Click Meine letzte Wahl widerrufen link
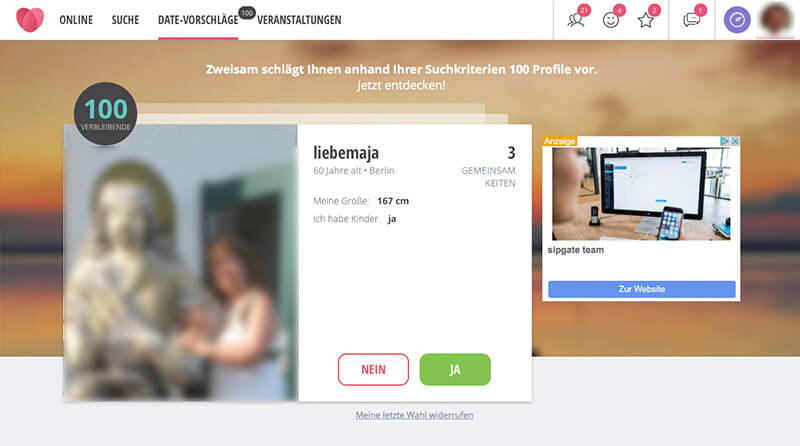The height and width of the screenshot is (446, 800). (414, 415)
